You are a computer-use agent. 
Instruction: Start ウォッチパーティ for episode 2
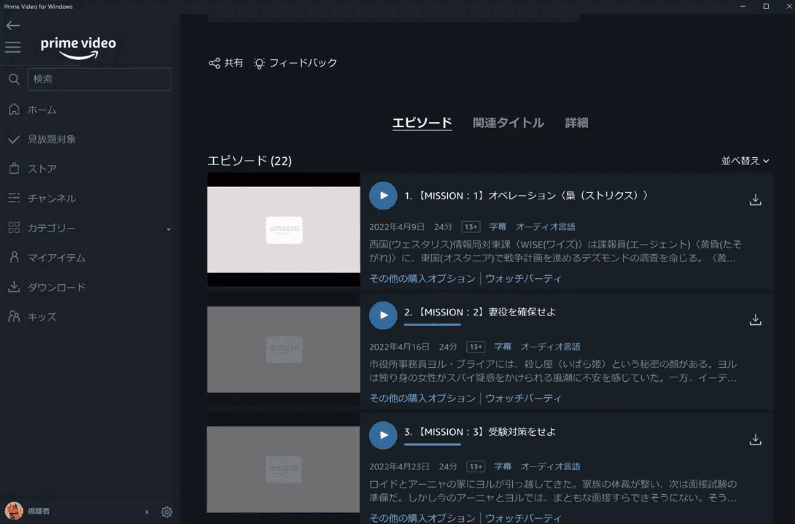coord(523,398)
